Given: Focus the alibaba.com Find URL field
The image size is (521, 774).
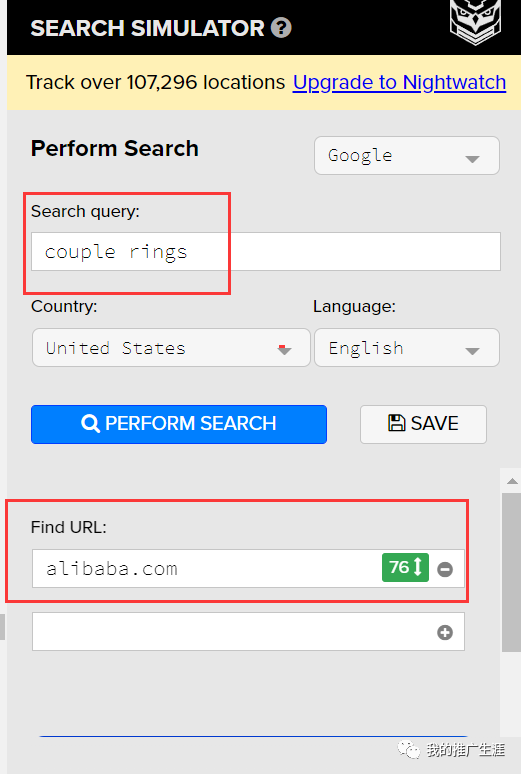Looking at the screenshot, I should [206, 569].
